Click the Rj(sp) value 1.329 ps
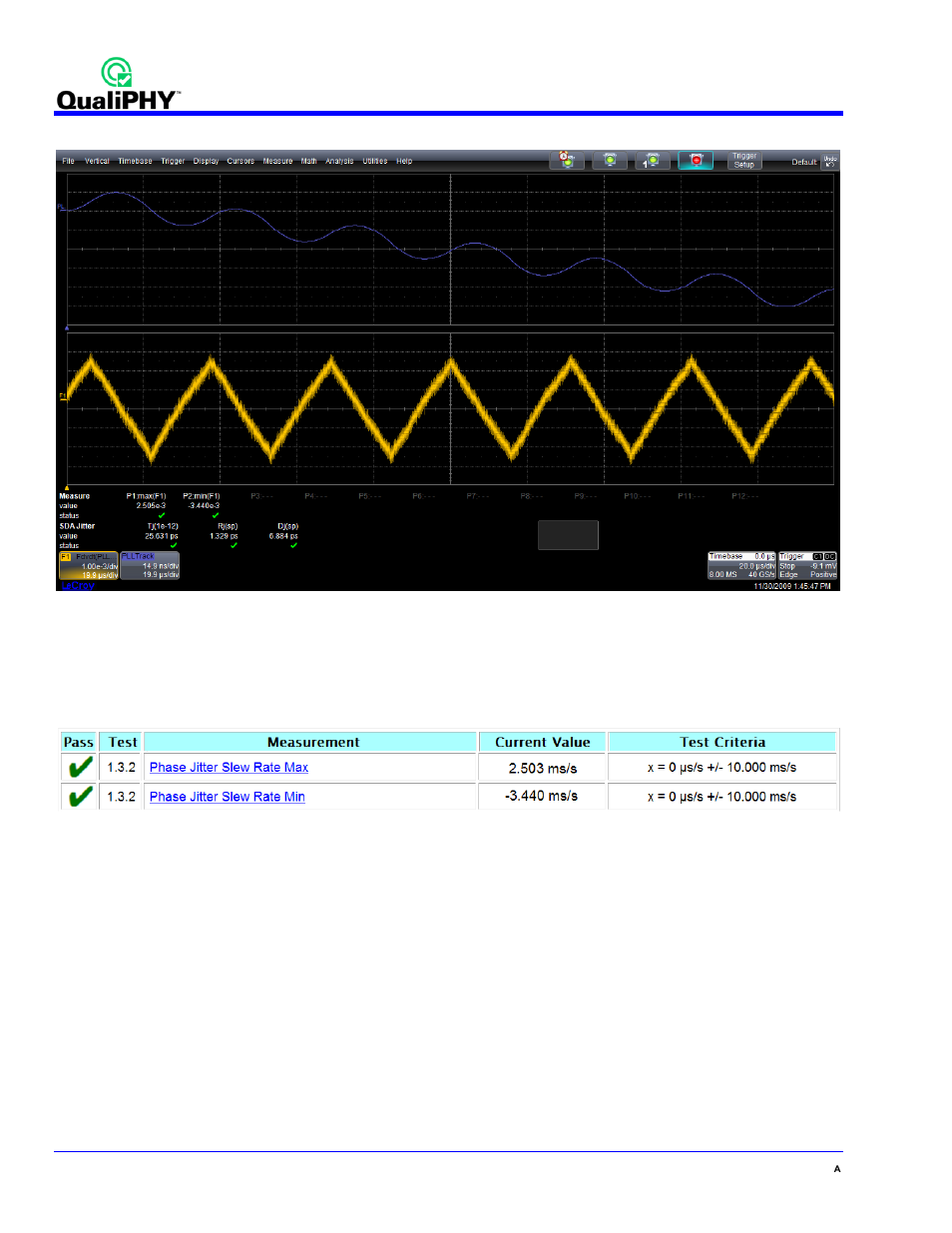952x1233 pixels. pos(224,536)
